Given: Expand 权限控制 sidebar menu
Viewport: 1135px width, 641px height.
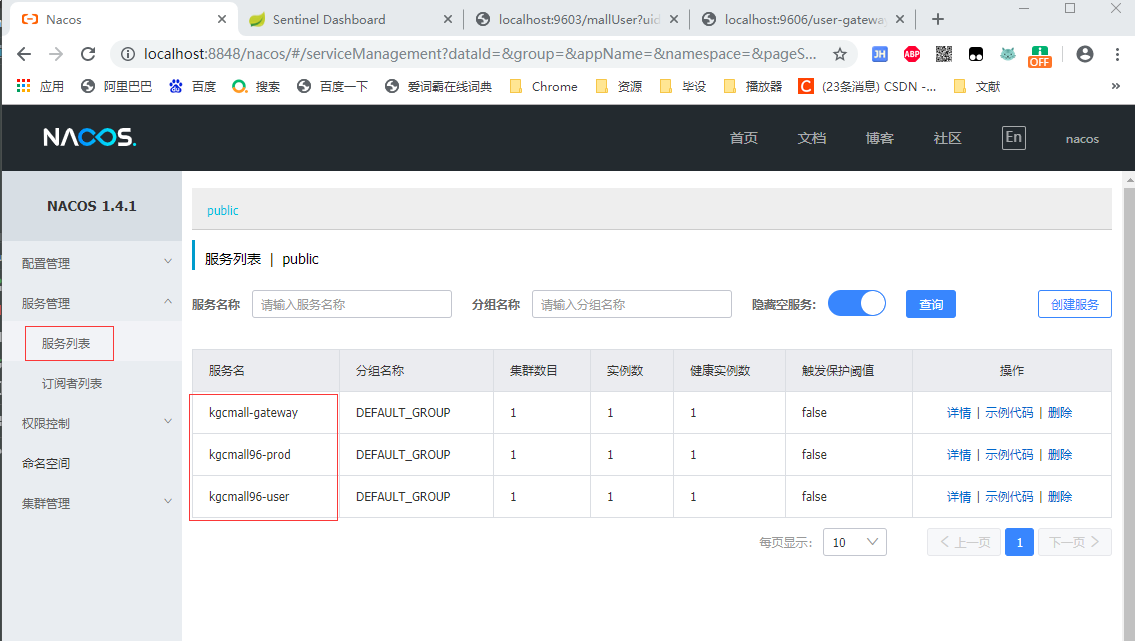Looking at the screenshot, I should coord(92,423).
